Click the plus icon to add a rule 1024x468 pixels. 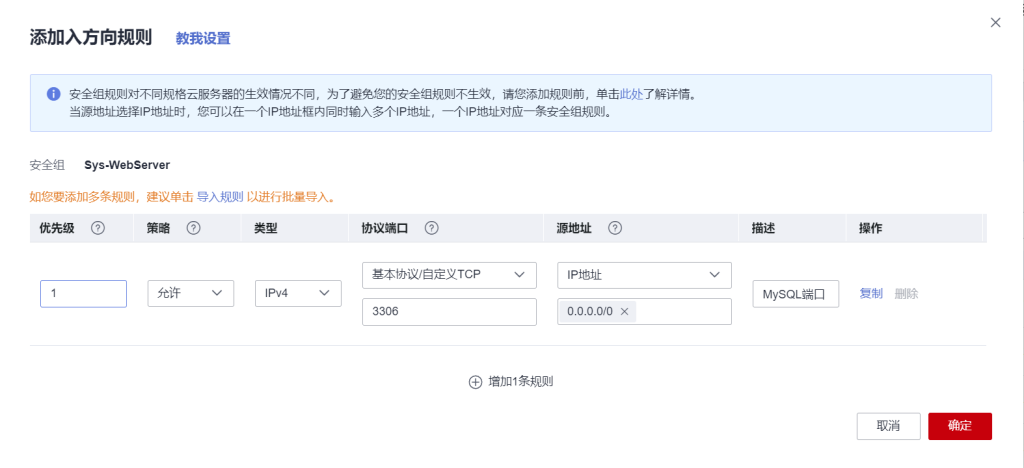tap(475, 381)
